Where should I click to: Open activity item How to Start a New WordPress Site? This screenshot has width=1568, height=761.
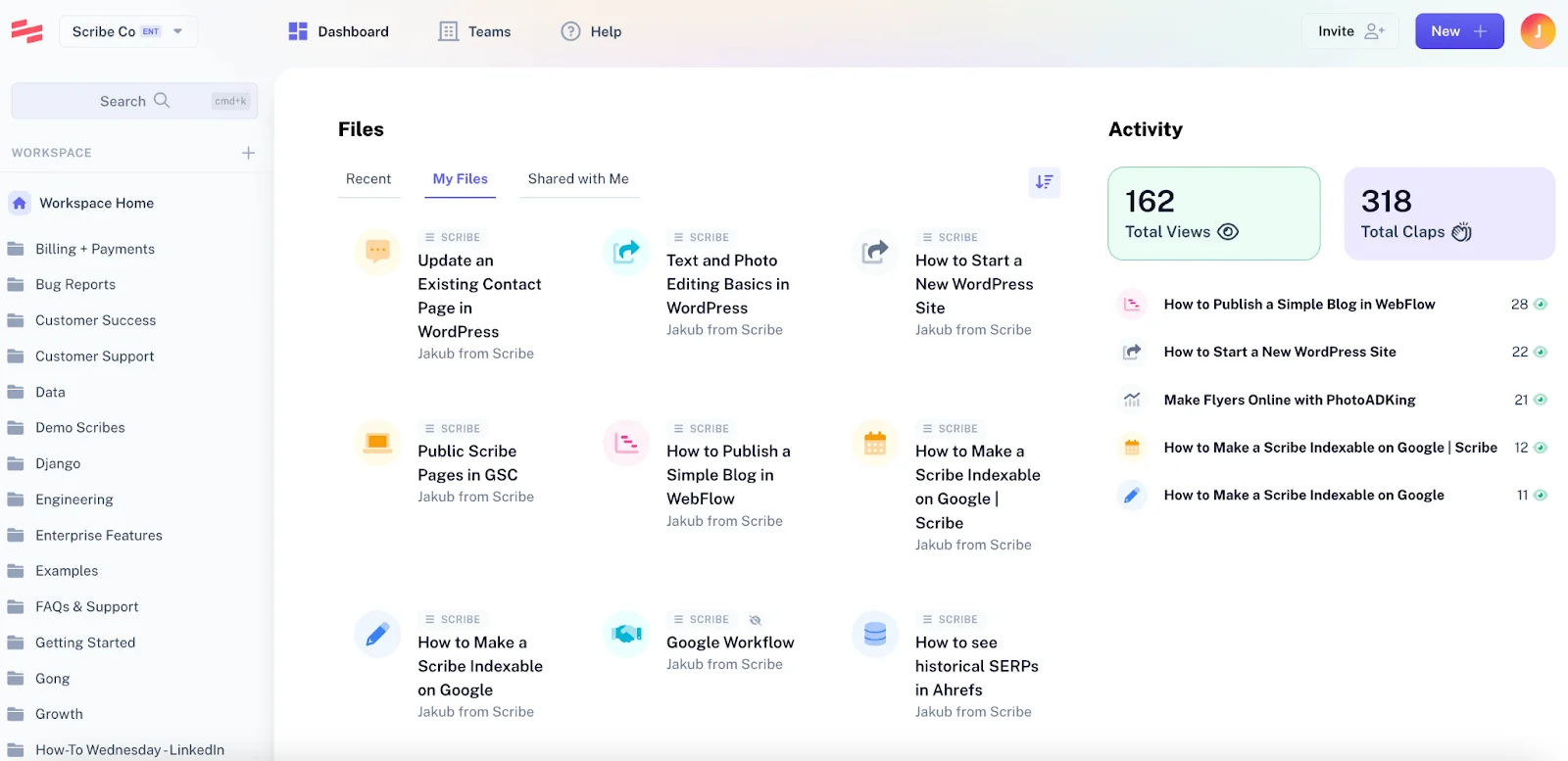pyautogui.click(x=1280, y=352)
